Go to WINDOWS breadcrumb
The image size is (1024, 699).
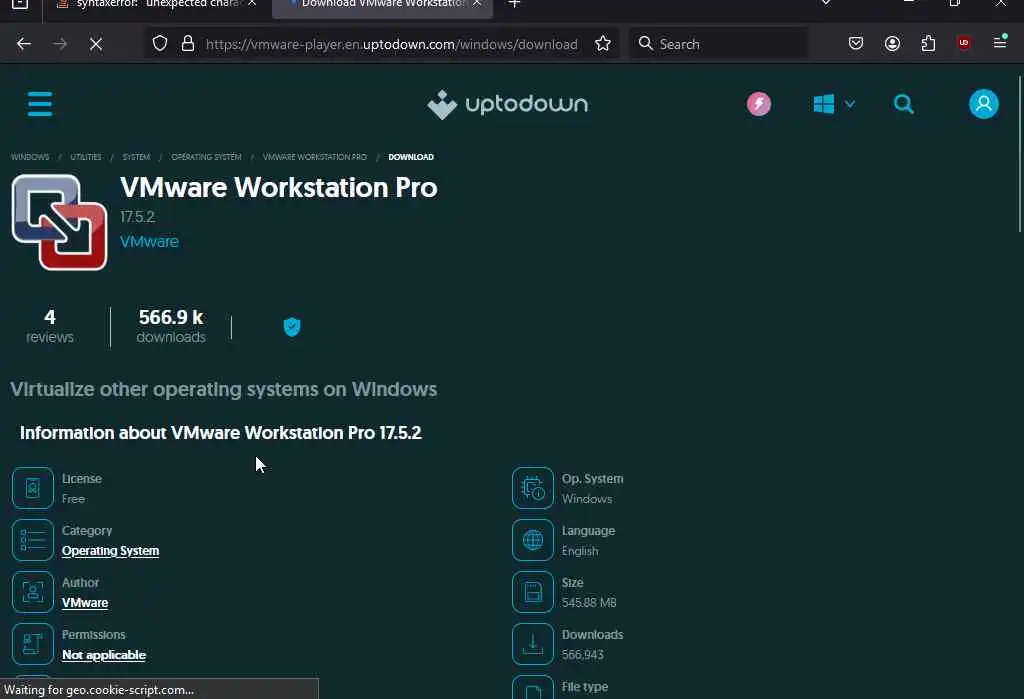[30, 157]
